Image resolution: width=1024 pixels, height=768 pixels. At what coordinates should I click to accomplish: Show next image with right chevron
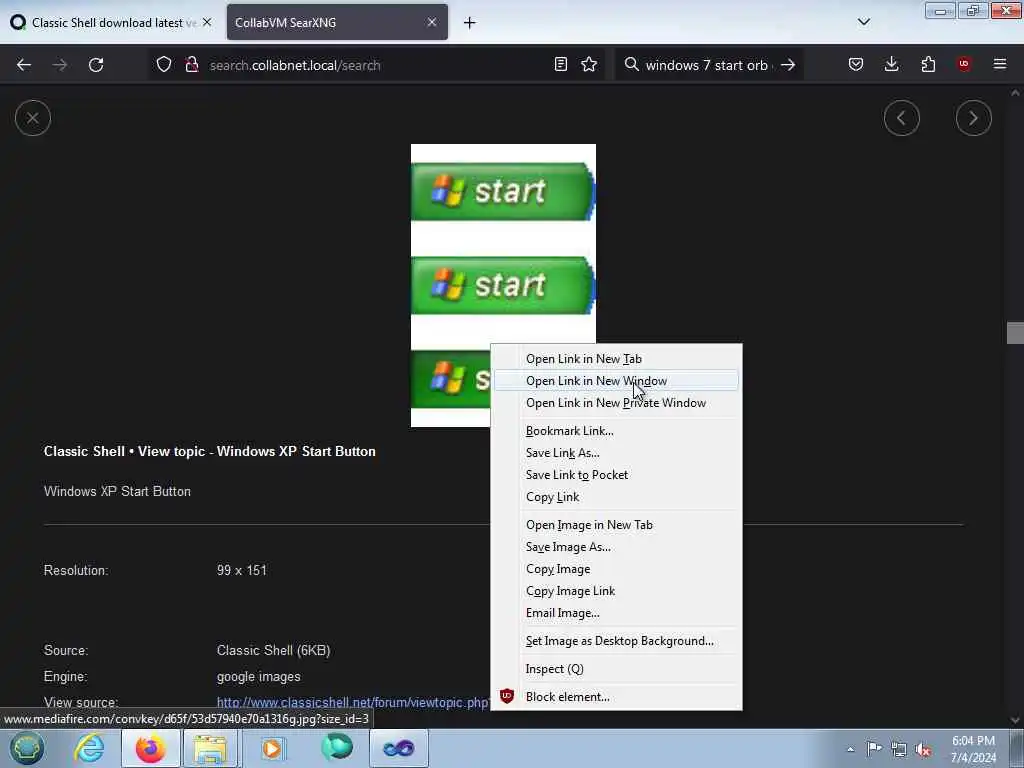click(974, 118)
